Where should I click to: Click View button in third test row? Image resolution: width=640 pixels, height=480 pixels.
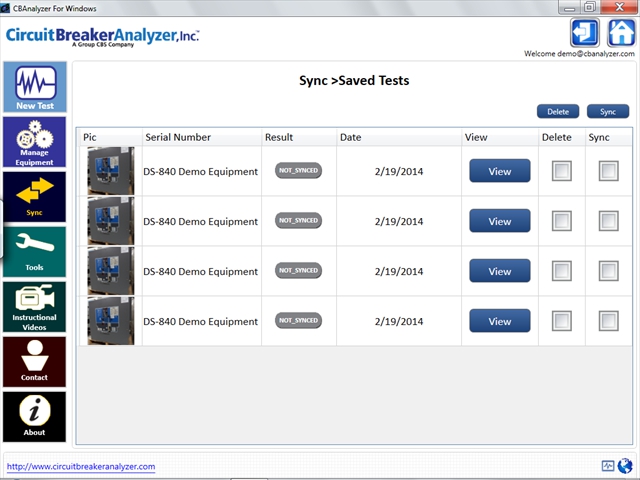point(500,271)
